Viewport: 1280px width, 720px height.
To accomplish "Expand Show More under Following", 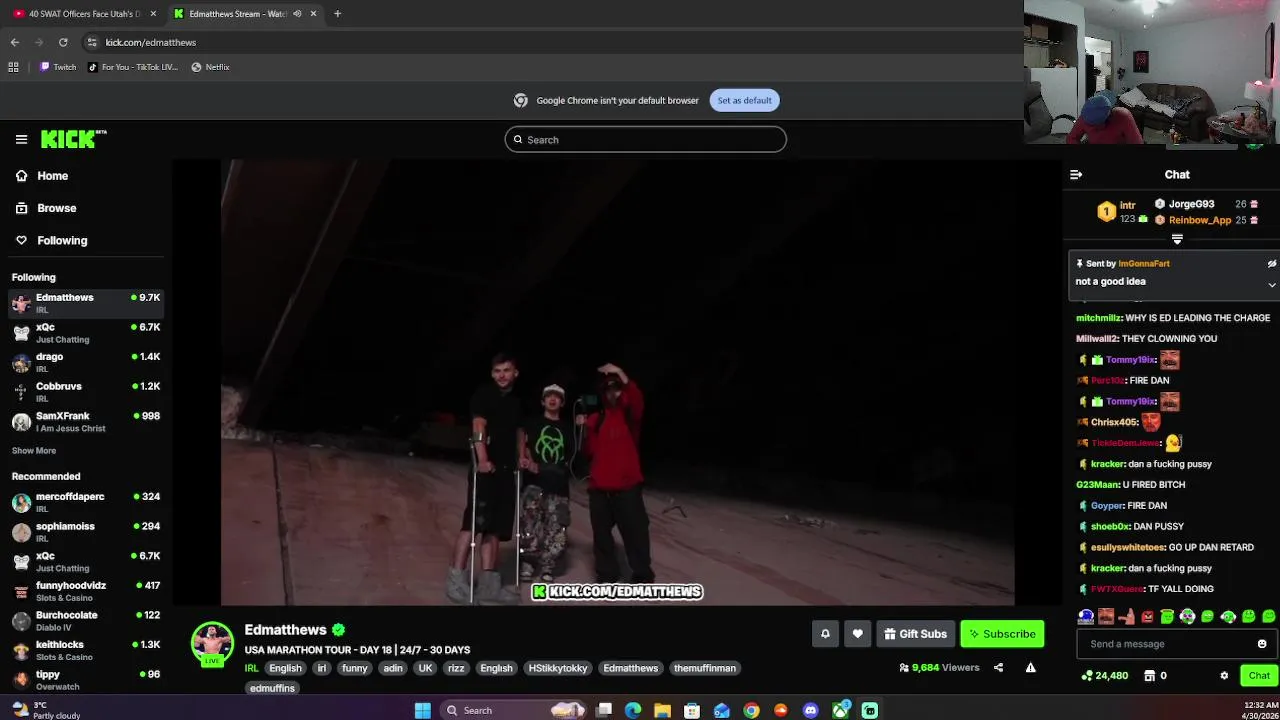I will pos(34,451).
